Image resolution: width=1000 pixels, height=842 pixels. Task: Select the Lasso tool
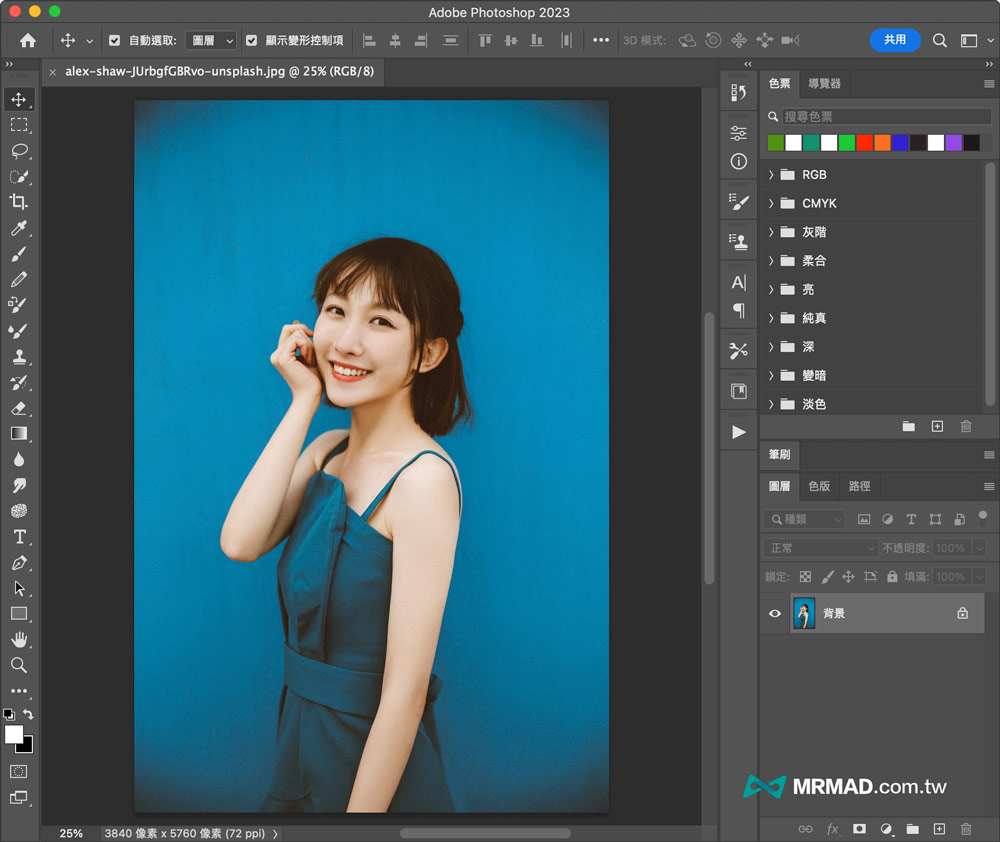(19, 151)
